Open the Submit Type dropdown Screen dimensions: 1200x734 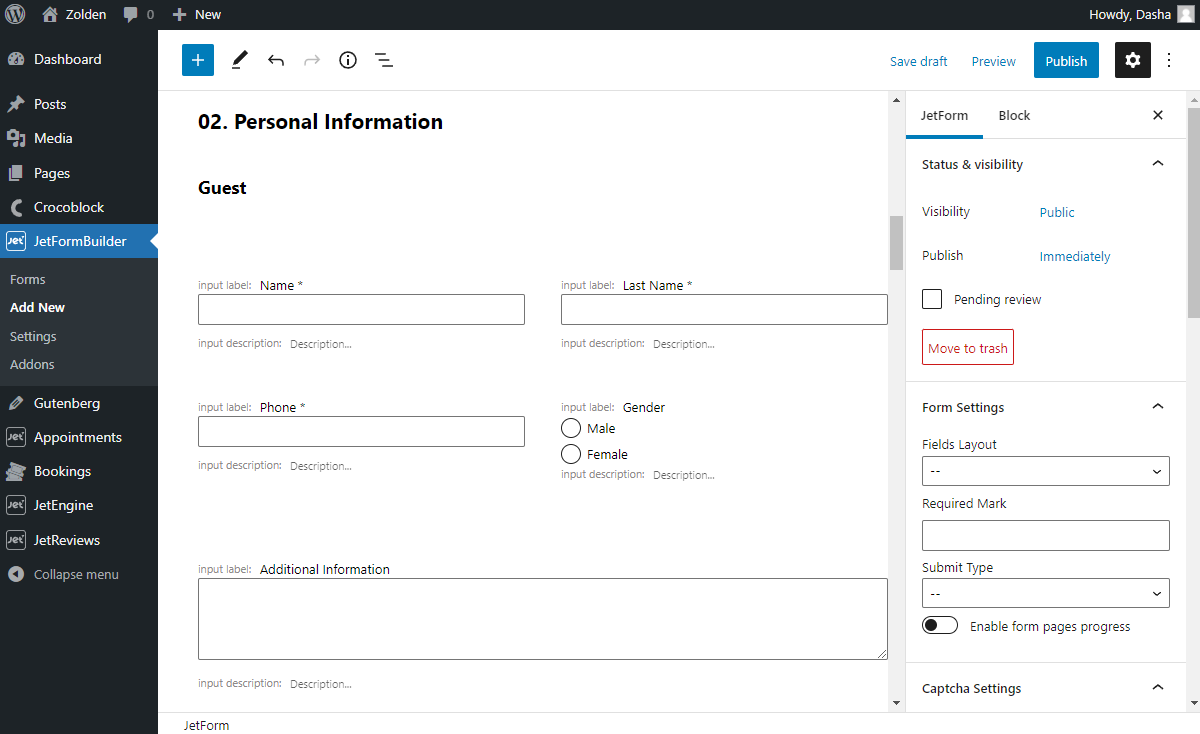point(1045,592)
